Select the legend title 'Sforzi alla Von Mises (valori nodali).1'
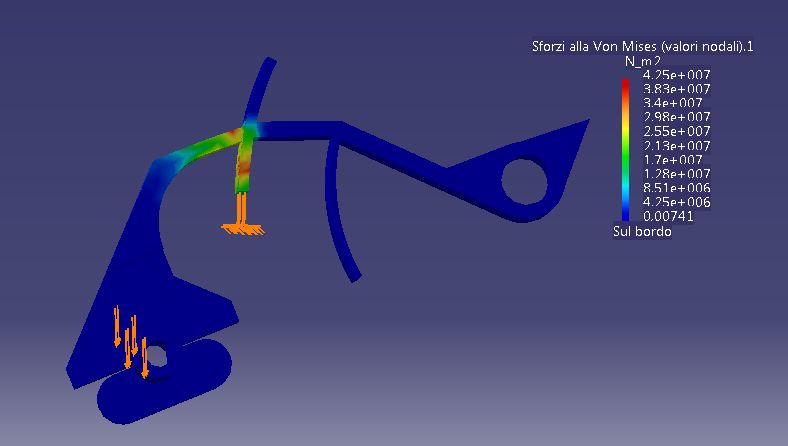 (x=642, y=47)
